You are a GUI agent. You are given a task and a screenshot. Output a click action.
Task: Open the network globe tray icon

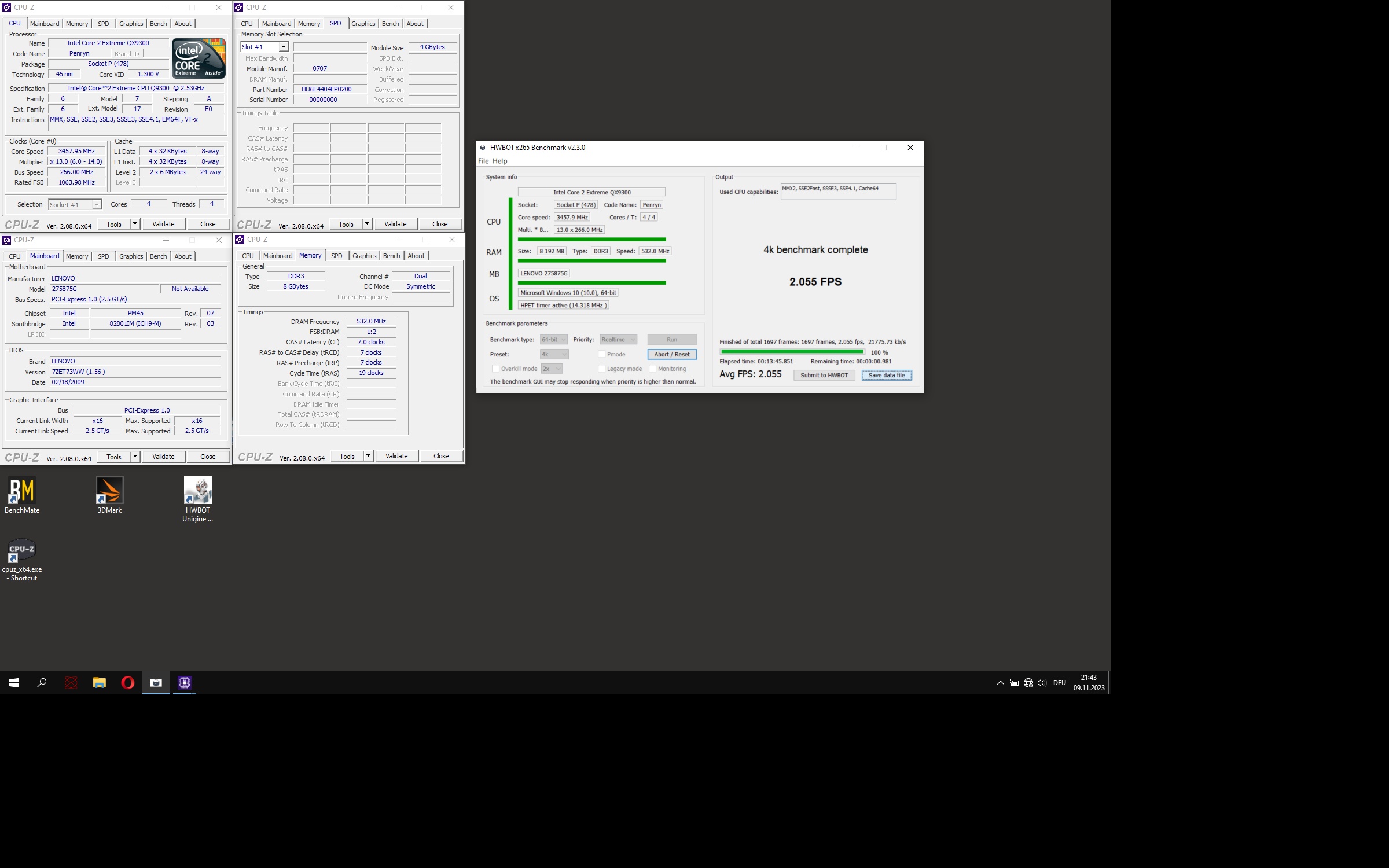point(1028,683)
